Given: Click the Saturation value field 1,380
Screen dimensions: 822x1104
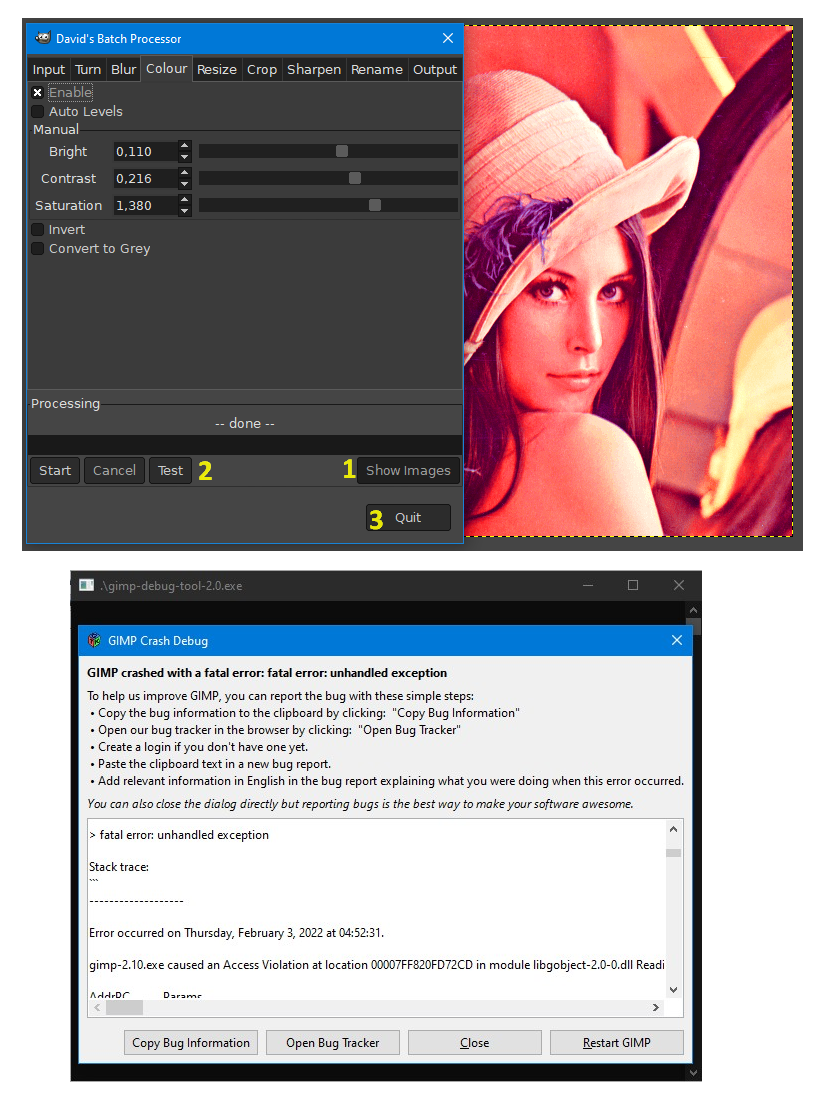Looking at the screenshot, I should coord(146,205).
